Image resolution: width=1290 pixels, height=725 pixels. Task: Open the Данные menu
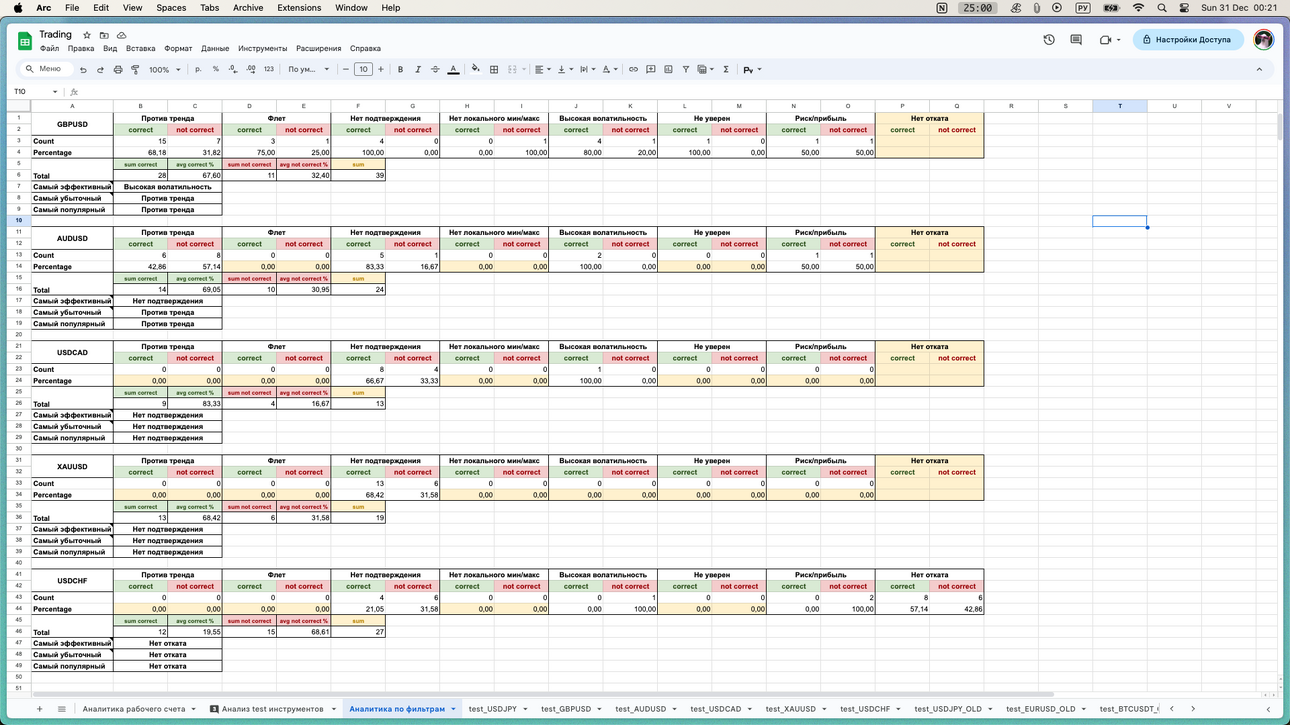(215, 48)
